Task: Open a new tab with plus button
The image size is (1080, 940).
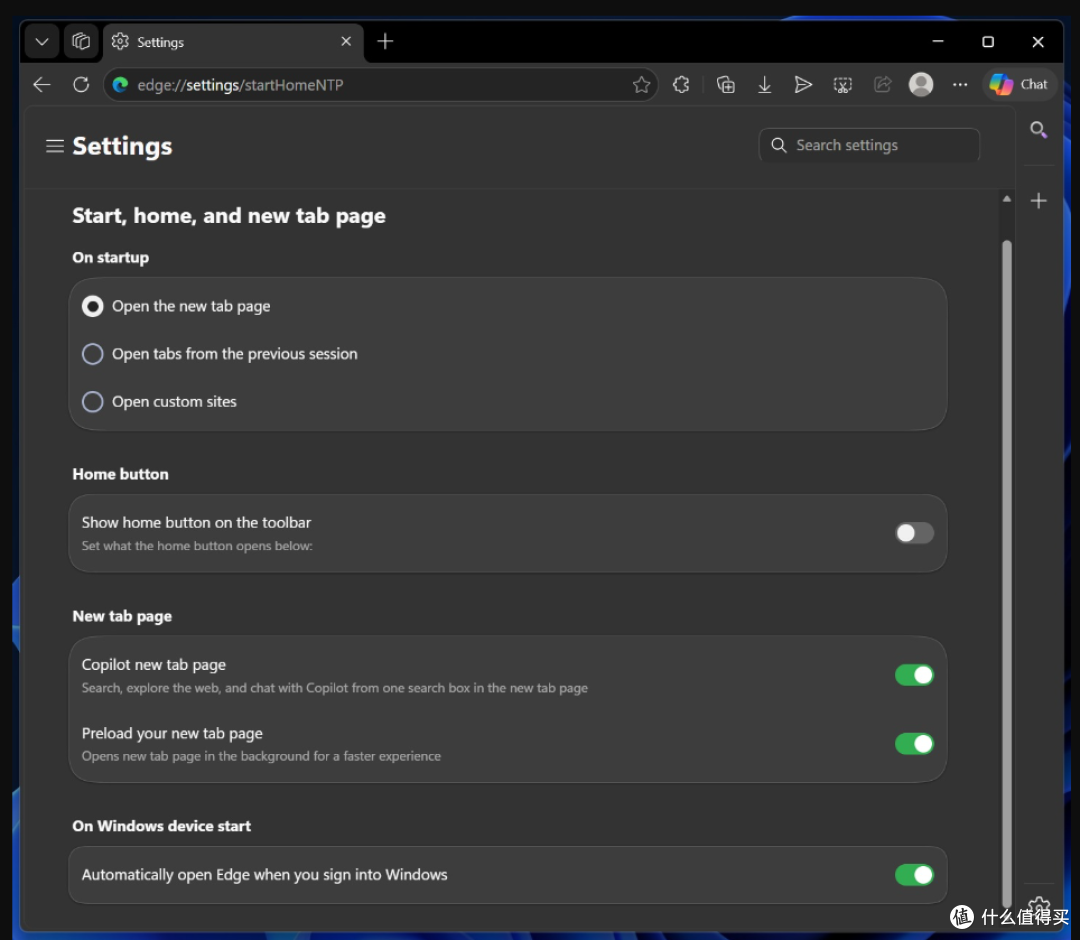Action: click(385, 42)
